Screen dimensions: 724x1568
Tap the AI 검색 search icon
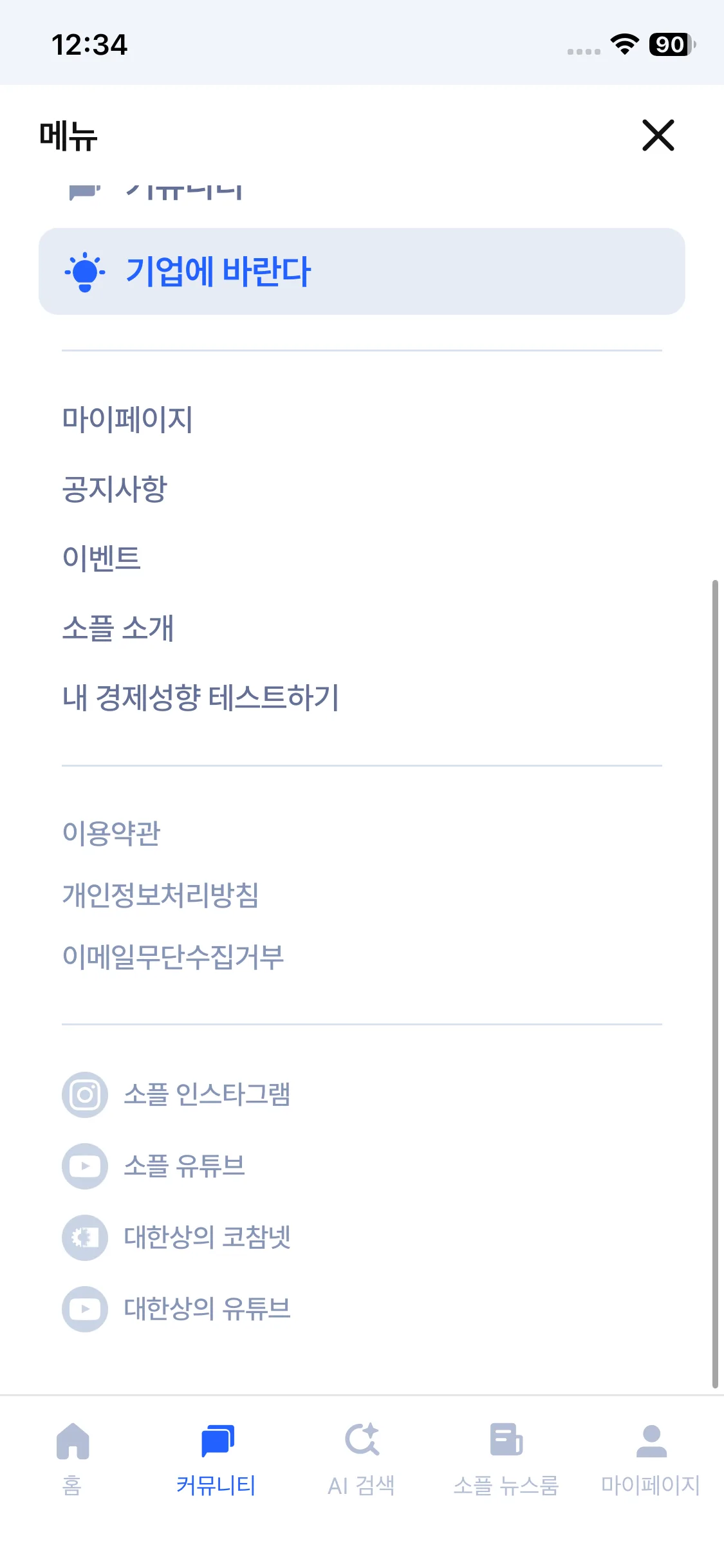[x=362, y=1440]
